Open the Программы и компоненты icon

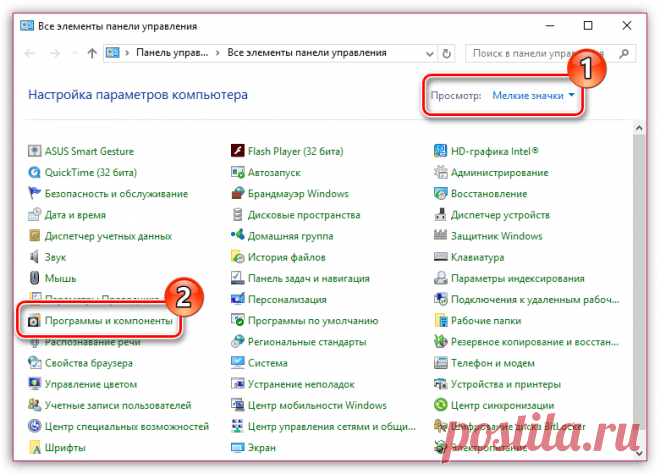[x=35, y=321]
